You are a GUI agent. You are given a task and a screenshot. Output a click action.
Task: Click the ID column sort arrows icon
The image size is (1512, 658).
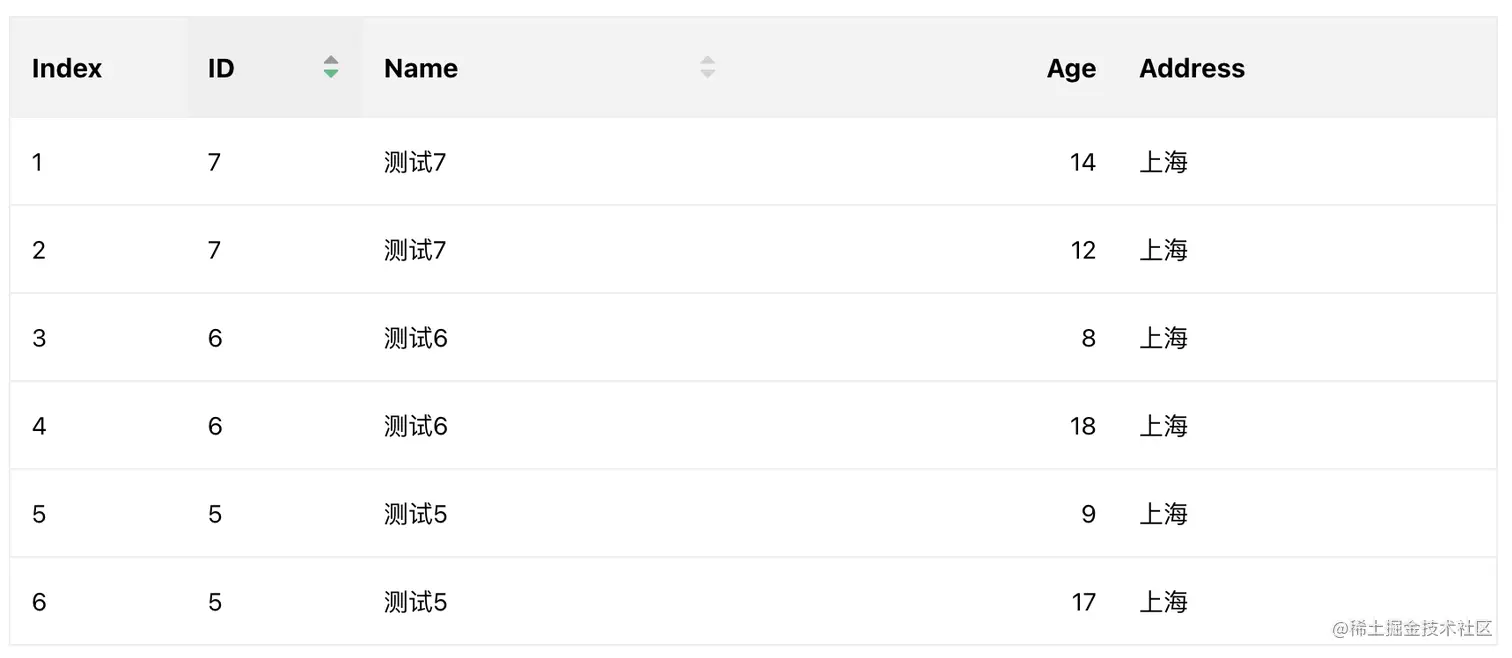coord(331,67)
